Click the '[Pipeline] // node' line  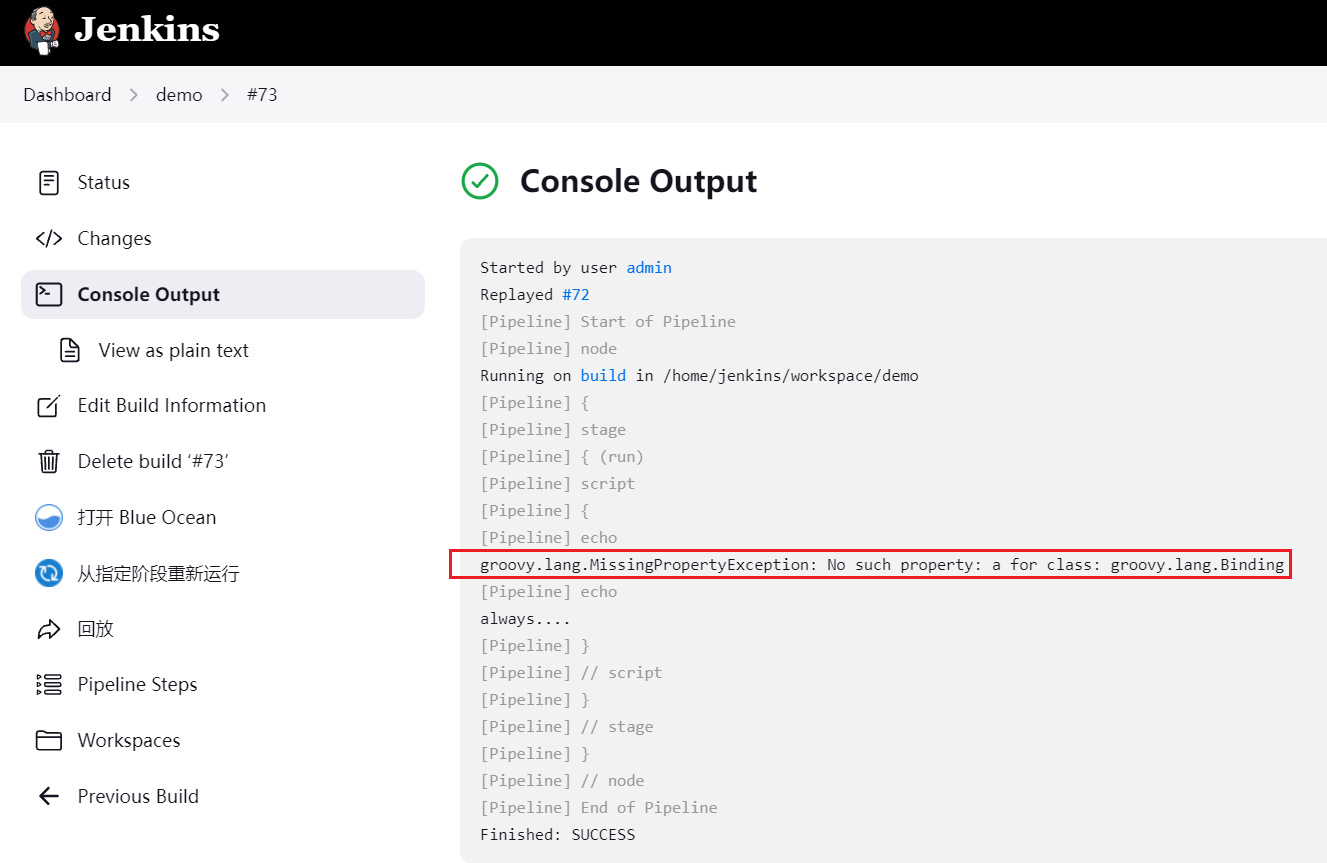click(x=562, y=781)
